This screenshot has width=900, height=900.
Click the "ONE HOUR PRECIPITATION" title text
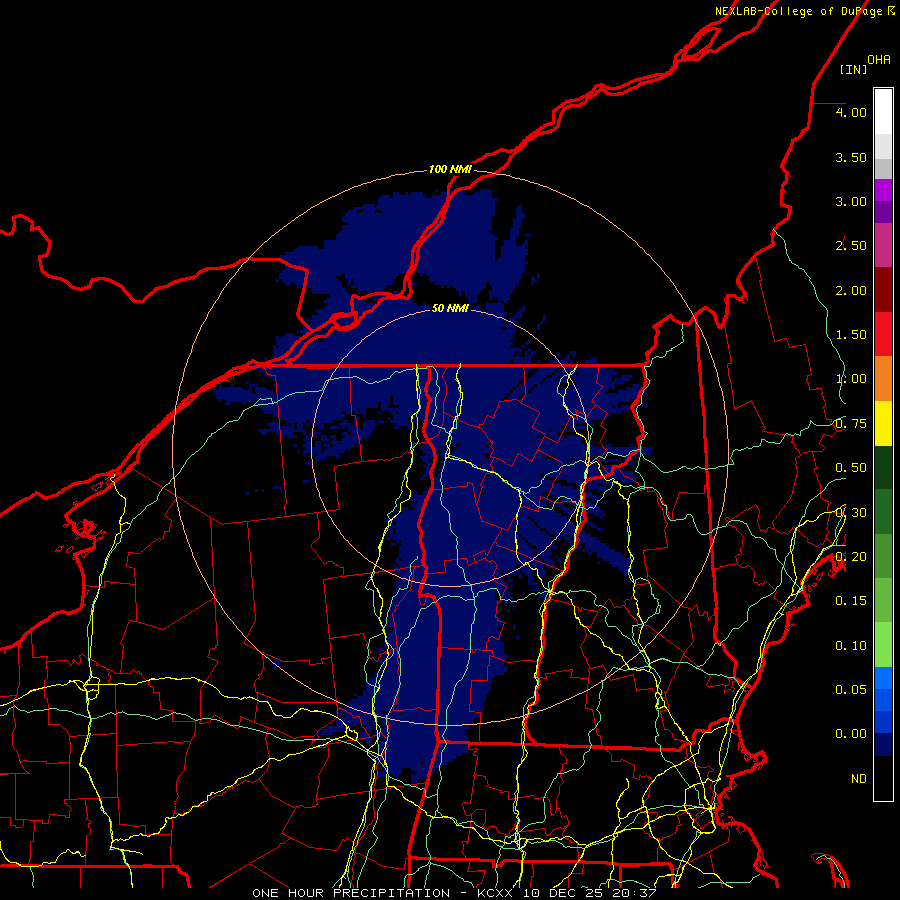tap(351, 893)
